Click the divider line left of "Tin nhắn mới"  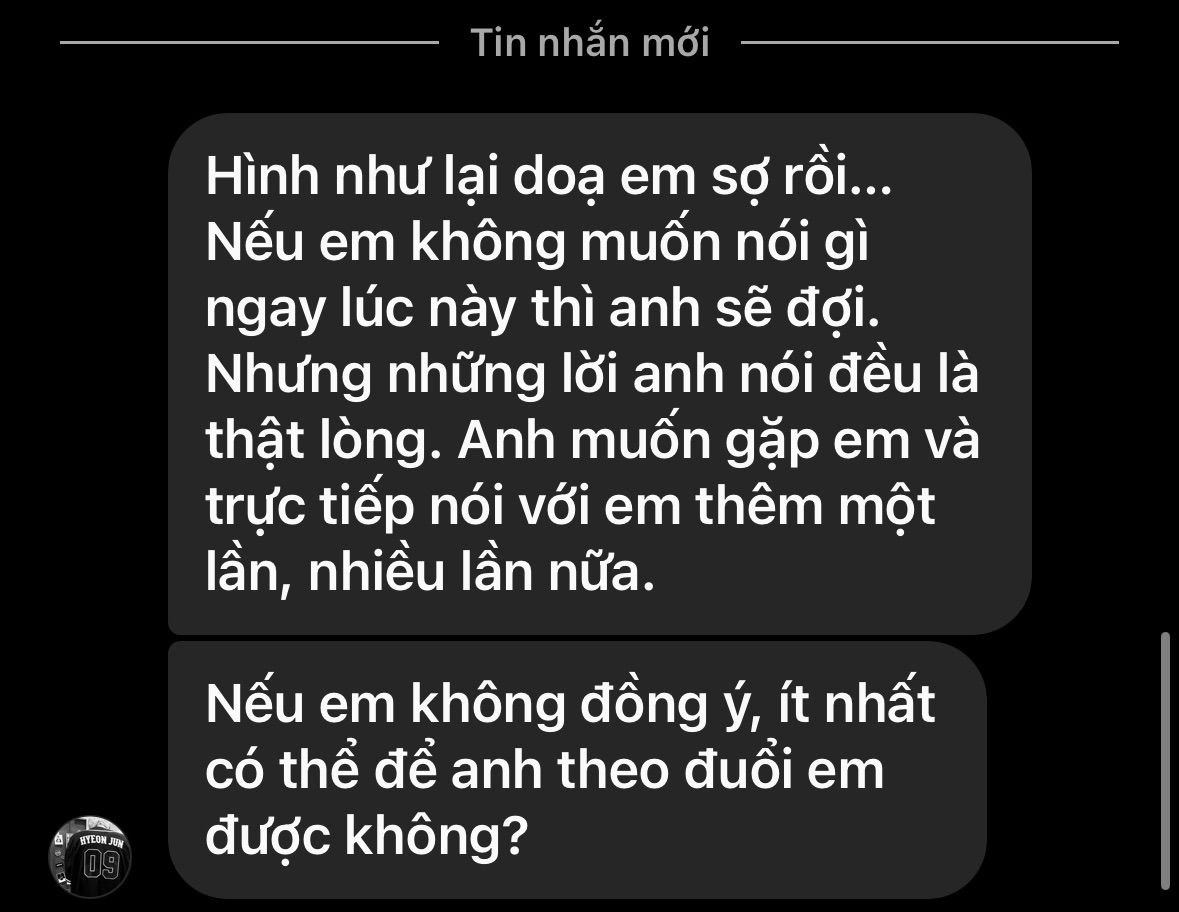click(249, 42)
